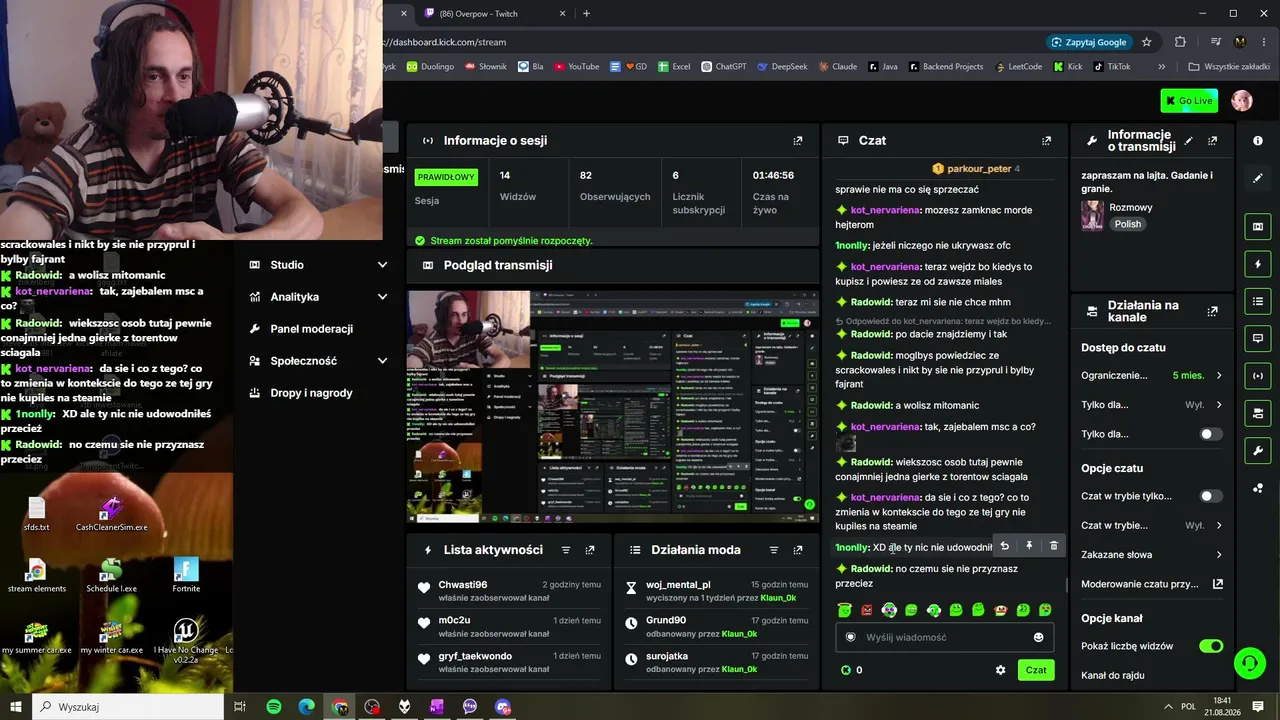Toggle Pokaż liczbę widzów switch
The width and height of the screenshot is (1280, 720).
(1211, 646)
